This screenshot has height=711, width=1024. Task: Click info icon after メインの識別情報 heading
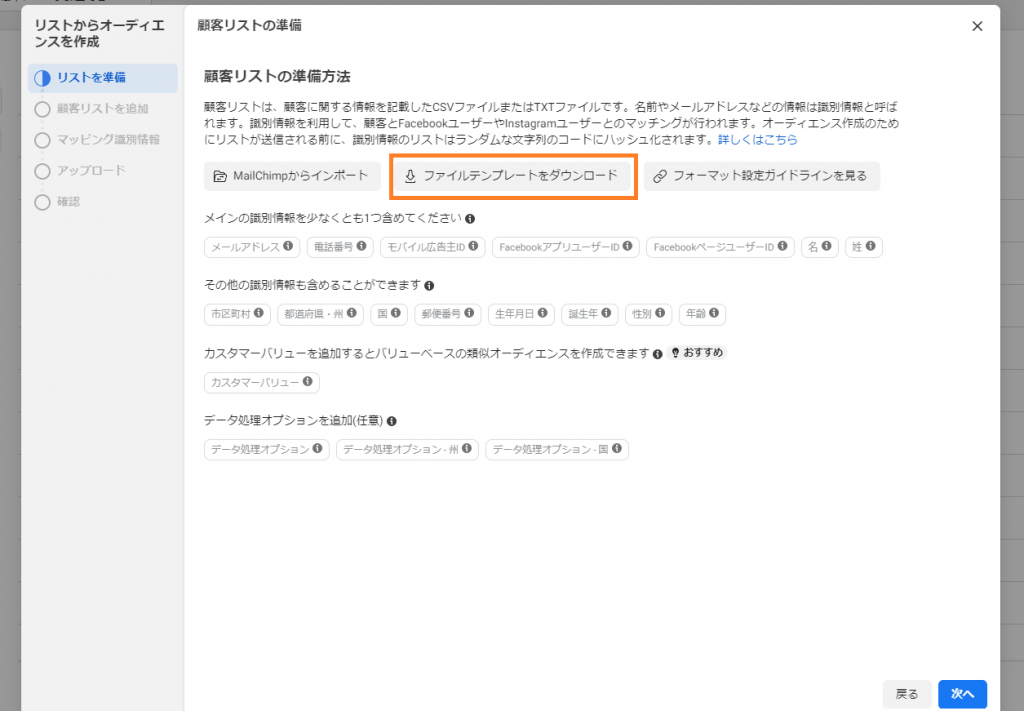[470, 218]
